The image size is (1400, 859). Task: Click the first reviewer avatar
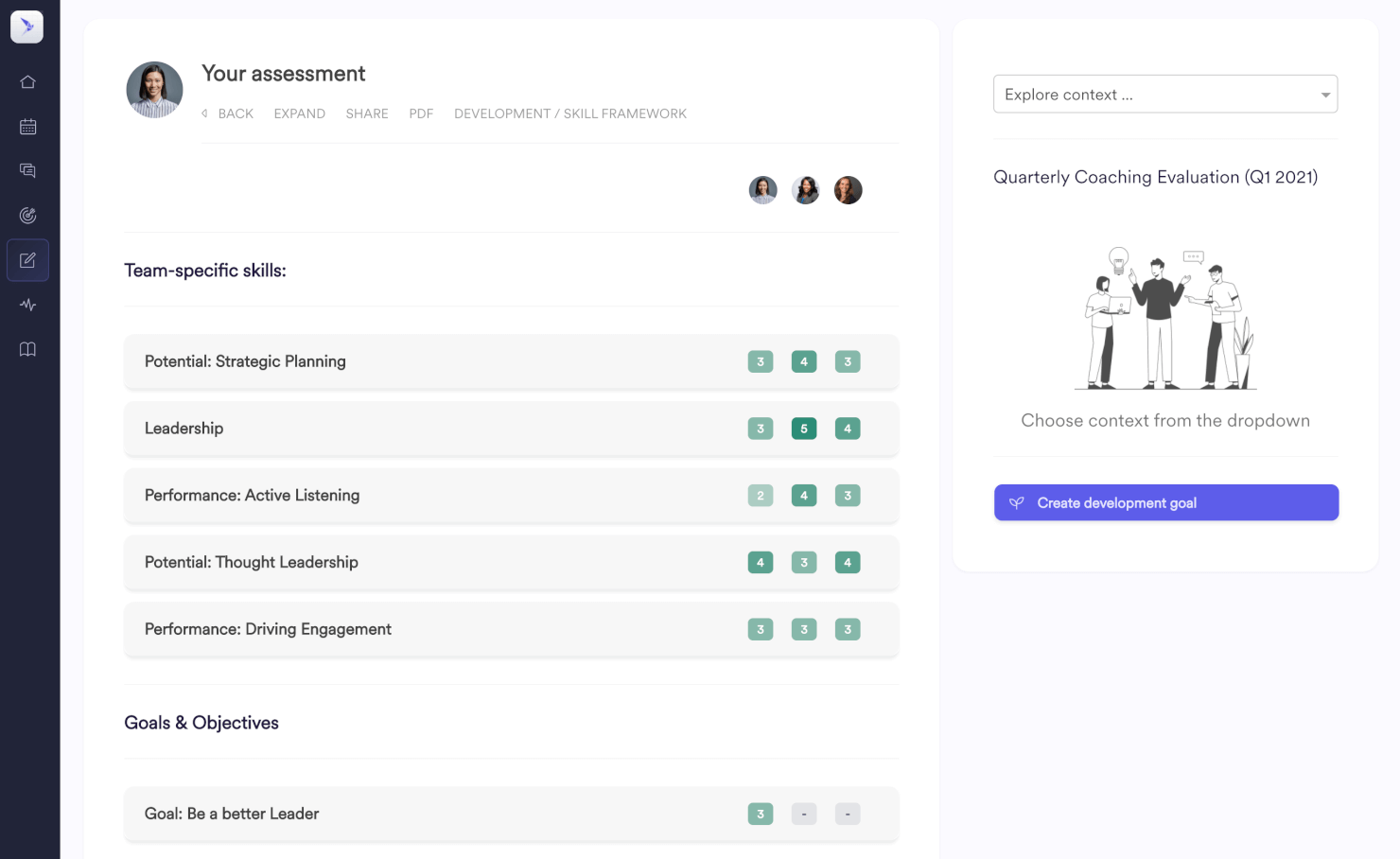tap(763, 190)
